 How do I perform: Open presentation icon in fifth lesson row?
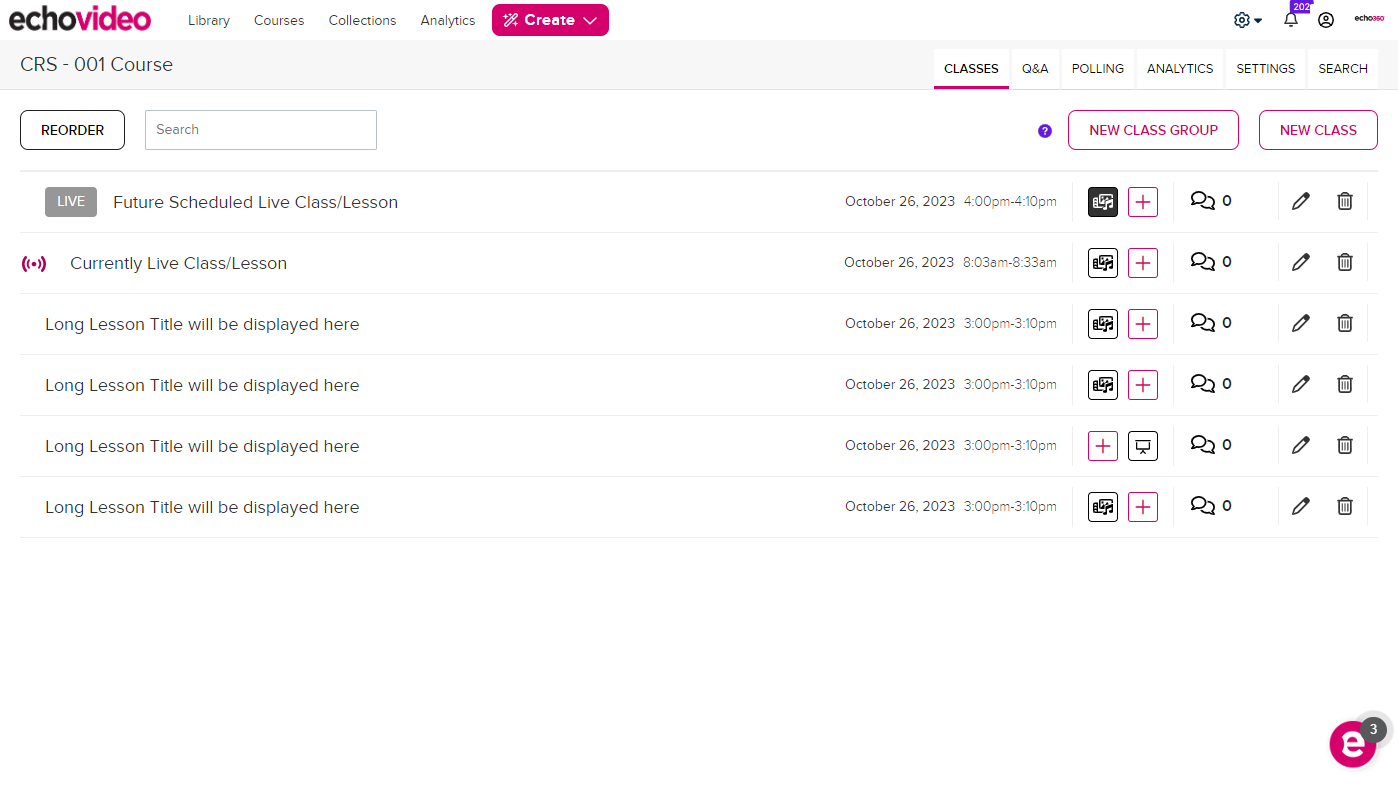coord(1143,446)
